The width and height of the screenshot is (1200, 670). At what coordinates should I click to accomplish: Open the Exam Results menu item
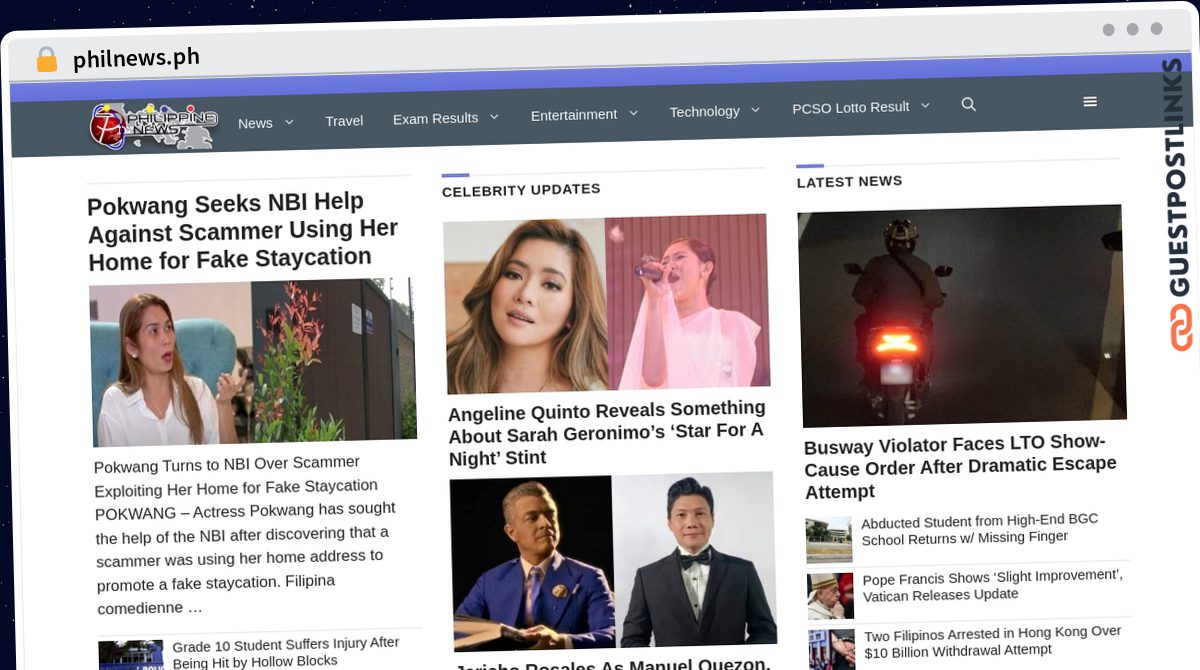pyautogui.click(x=435, y=118)
